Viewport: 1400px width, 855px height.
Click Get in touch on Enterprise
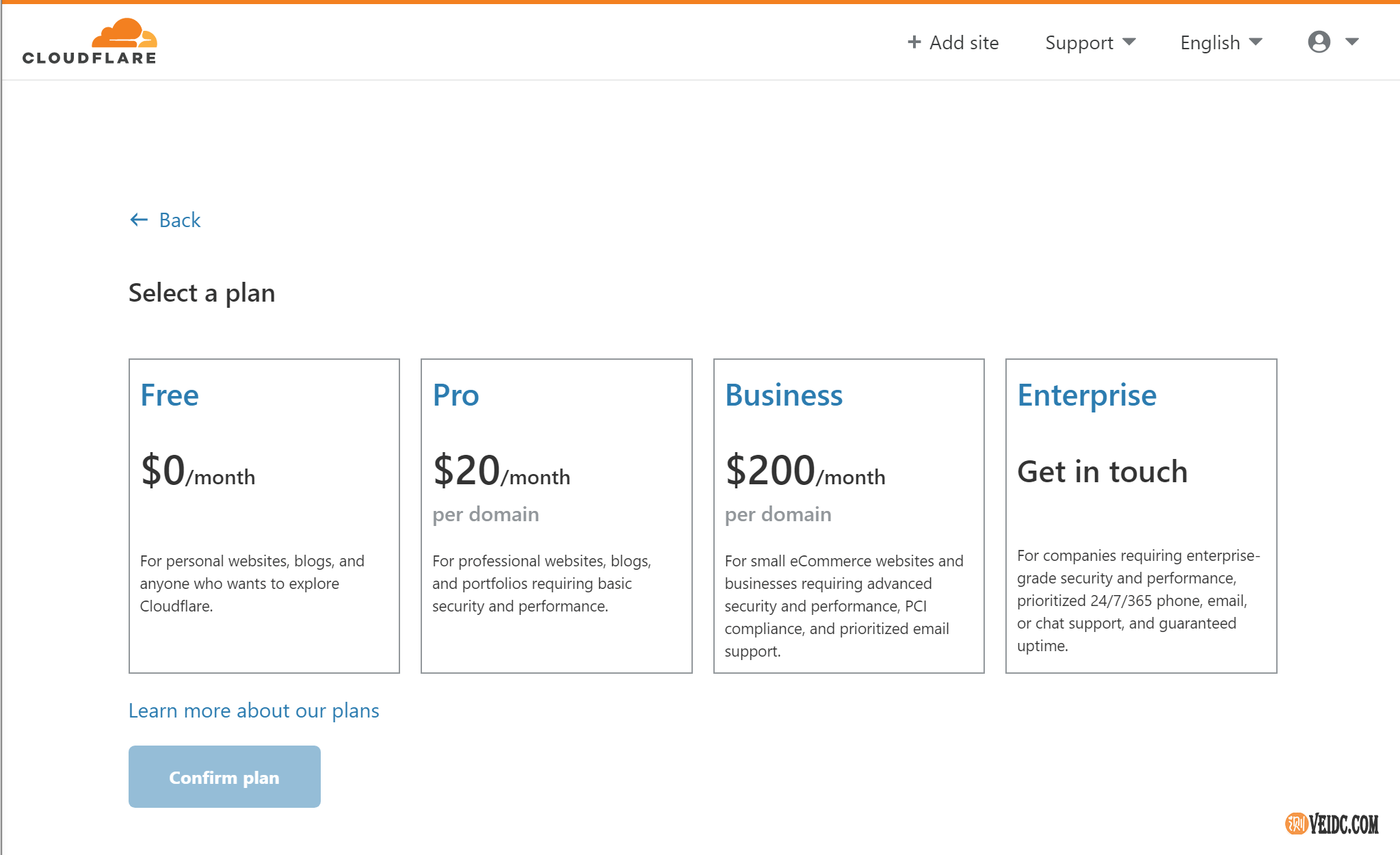[x=1102, y=472]
